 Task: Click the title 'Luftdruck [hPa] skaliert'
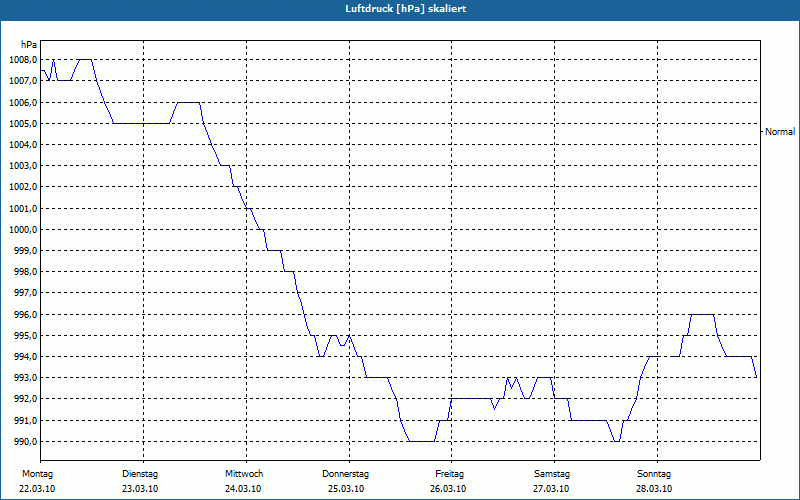[x=405, y=9]
